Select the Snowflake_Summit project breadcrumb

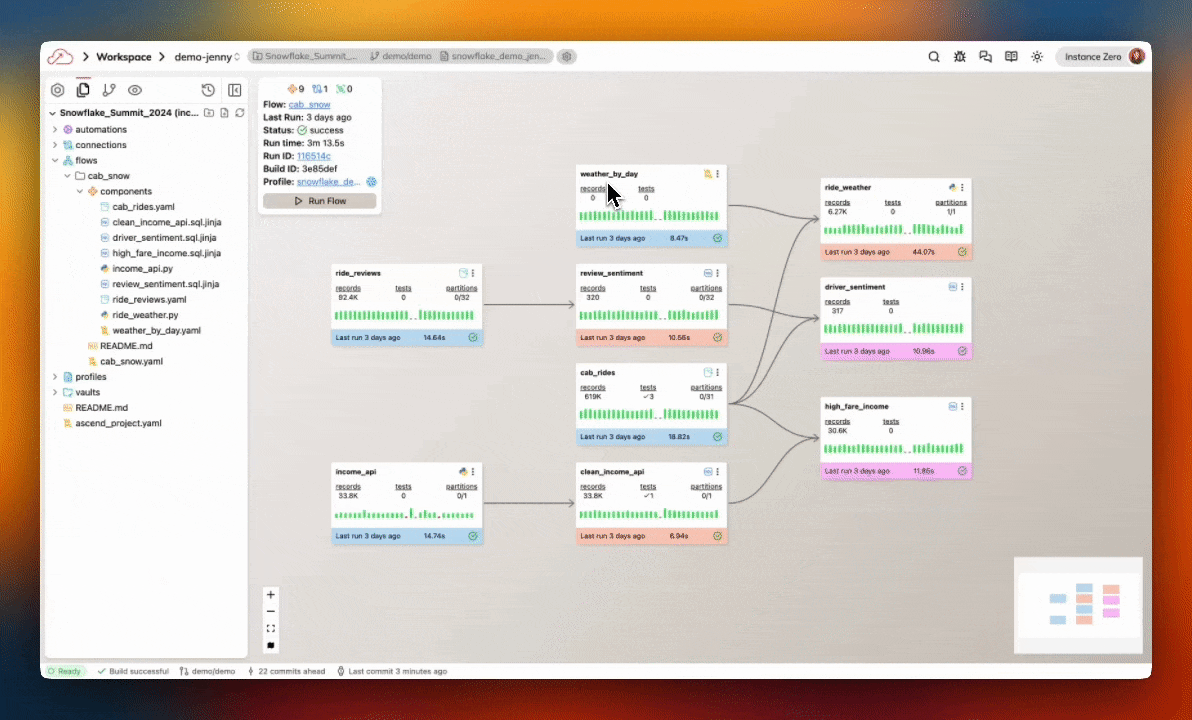click(x=305, y=56)
